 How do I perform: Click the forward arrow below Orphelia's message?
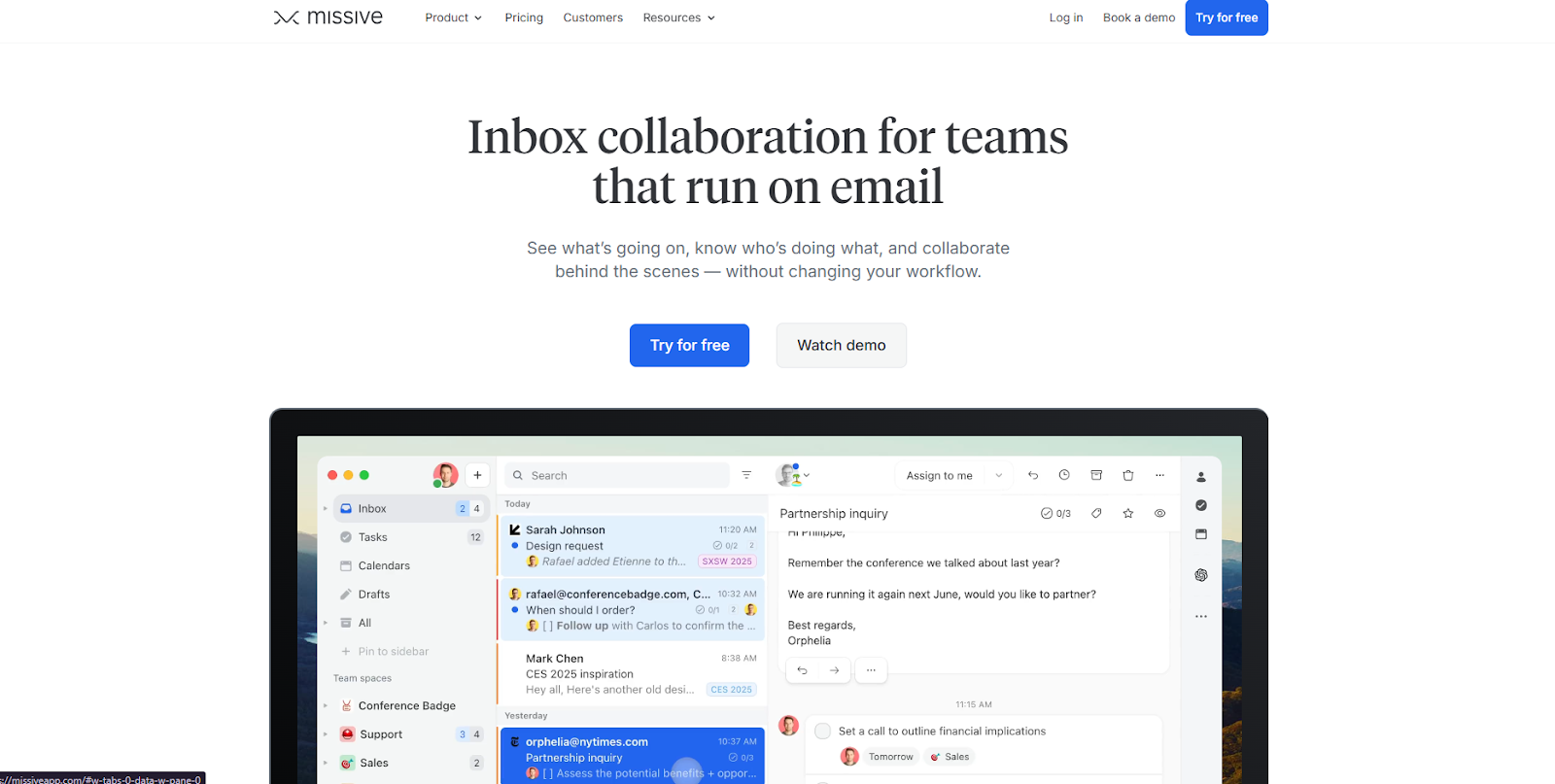(x=834, y=670)
